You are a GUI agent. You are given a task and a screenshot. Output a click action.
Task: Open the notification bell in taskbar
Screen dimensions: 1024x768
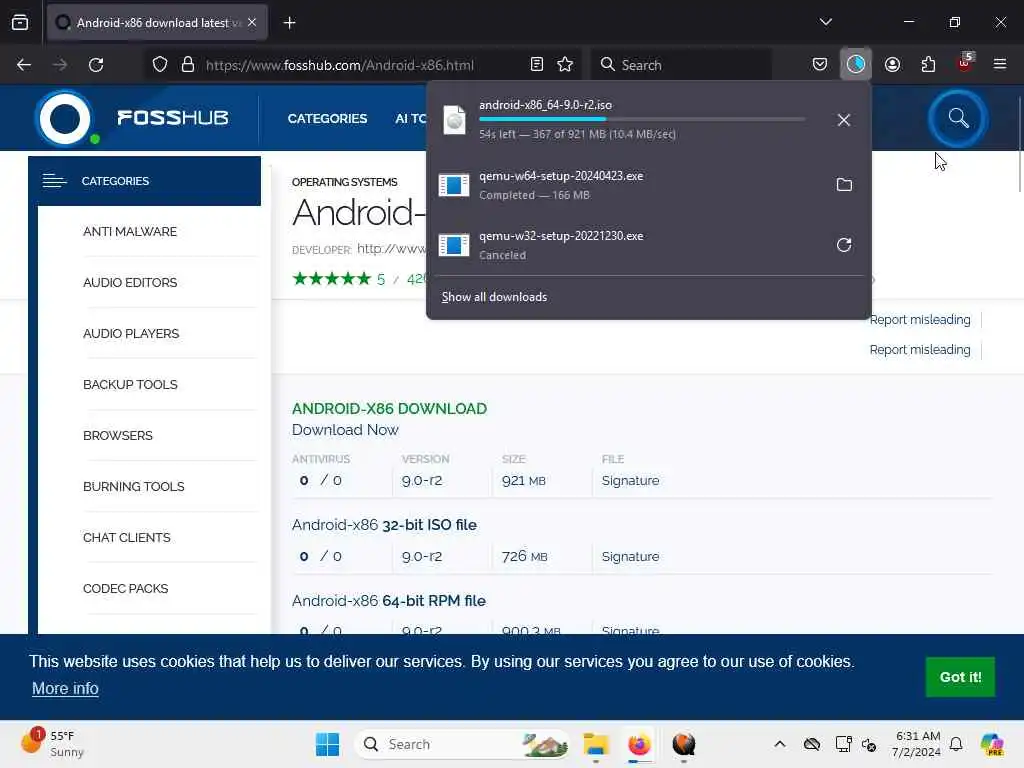click(955, 744)
